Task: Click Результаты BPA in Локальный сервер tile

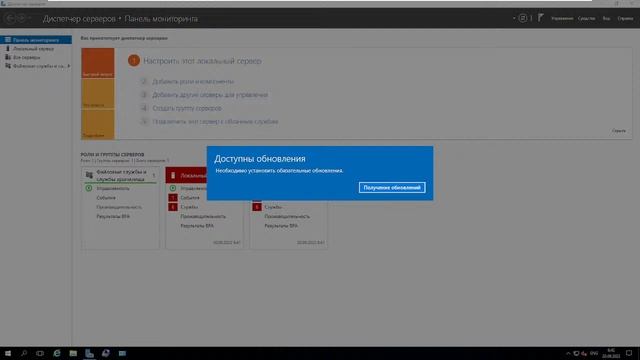Action: pyautogui.click(x=197, y=226)
